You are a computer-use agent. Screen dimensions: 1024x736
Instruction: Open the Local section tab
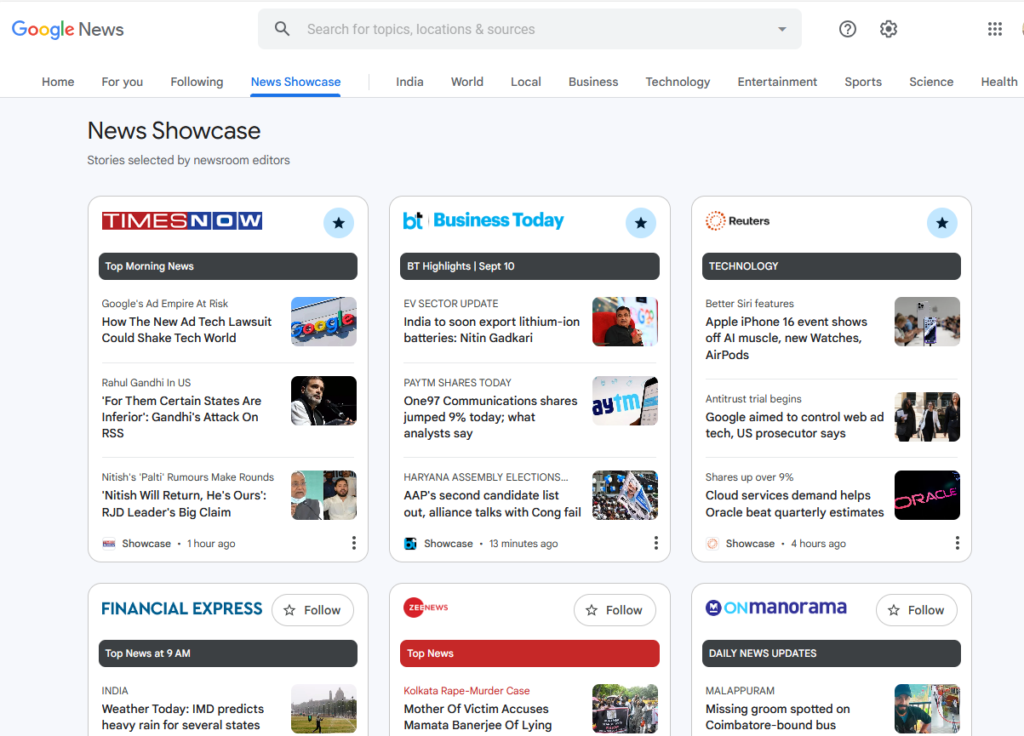coord(526,82)
